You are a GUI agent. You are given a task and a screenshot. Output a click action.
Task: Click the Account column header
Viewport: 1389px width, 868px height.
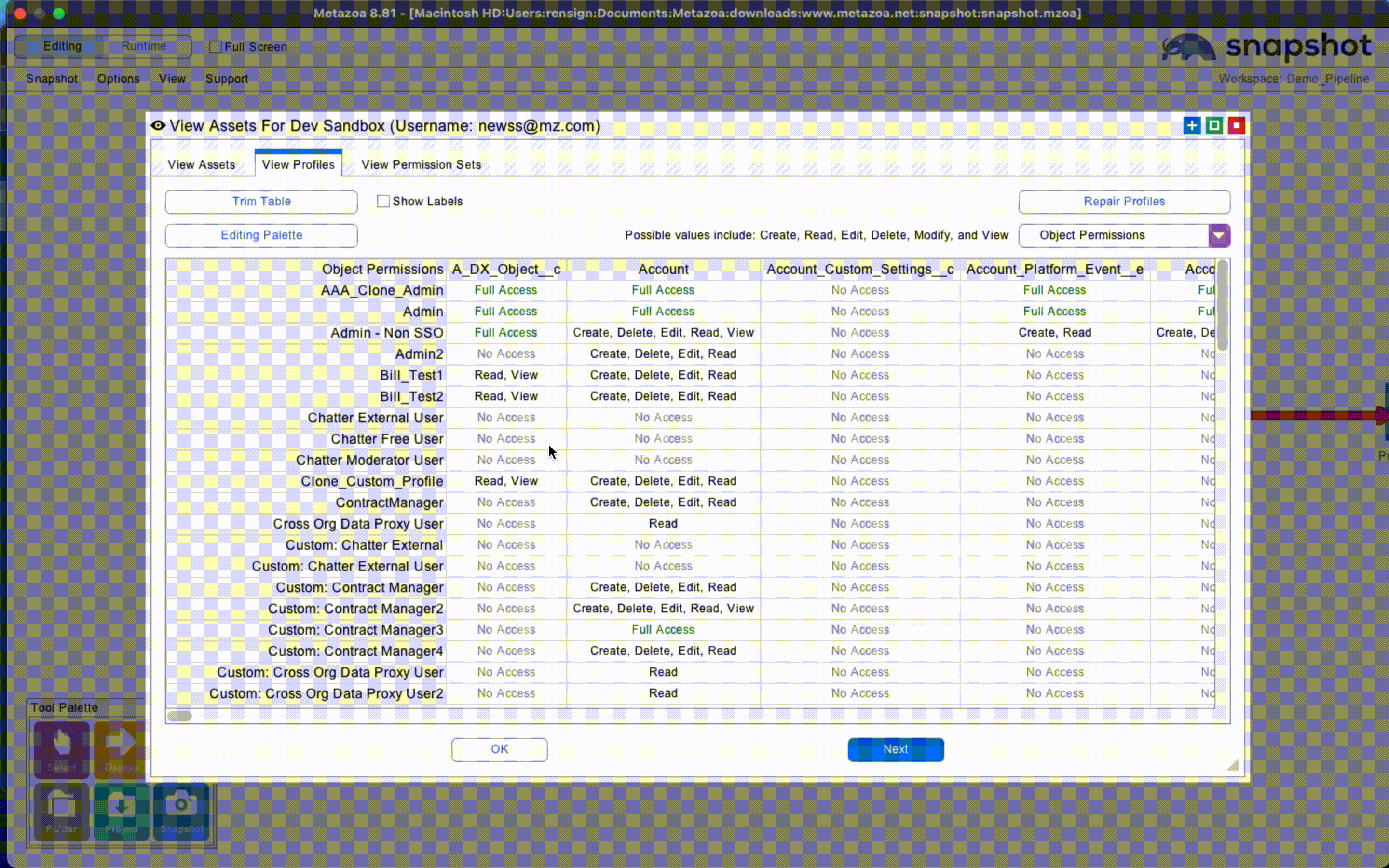[x=663, y=269]
